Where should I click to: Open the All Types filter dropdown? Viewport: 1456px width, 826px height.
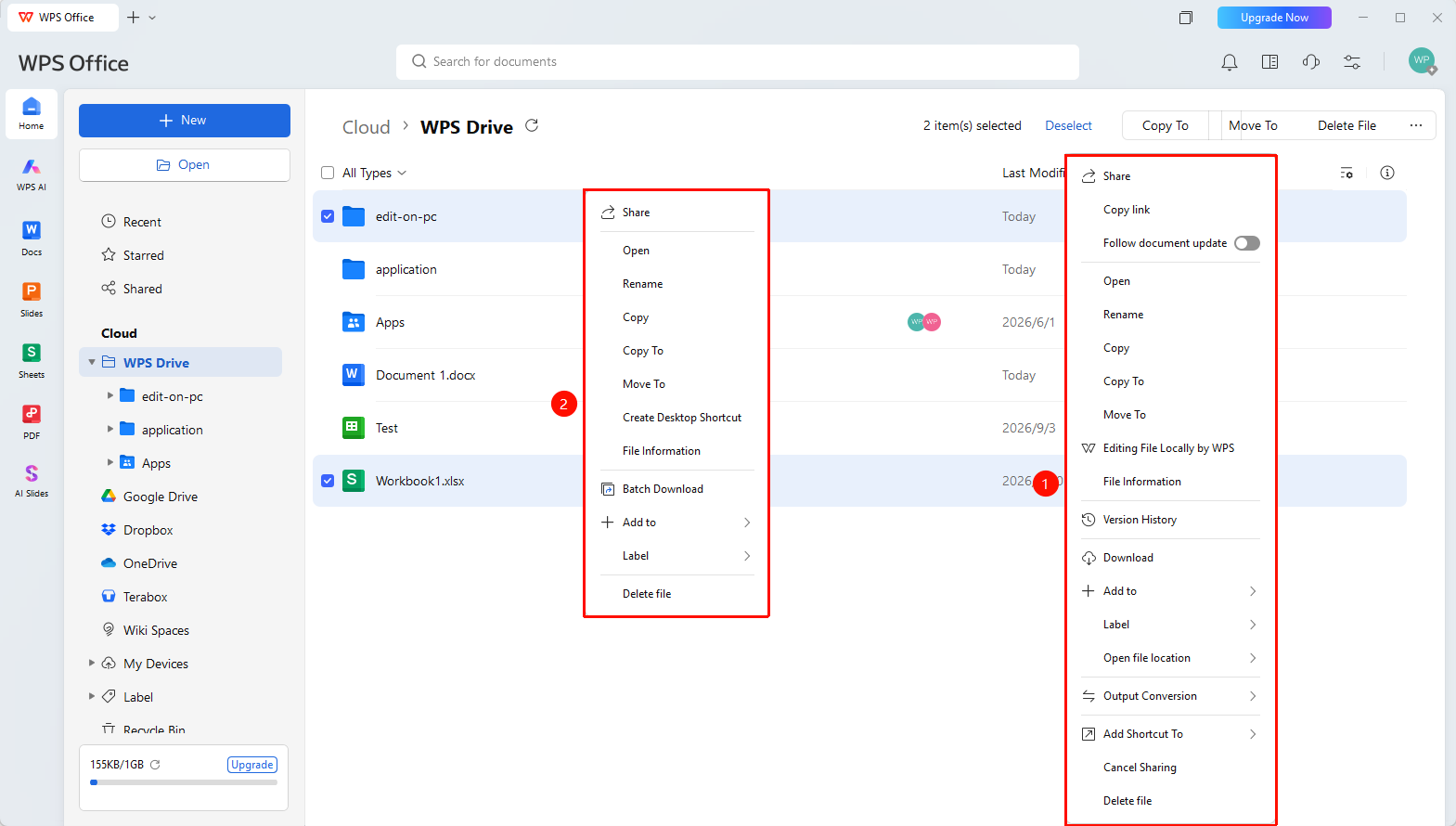pyautogui.click(x=375, y=173)
